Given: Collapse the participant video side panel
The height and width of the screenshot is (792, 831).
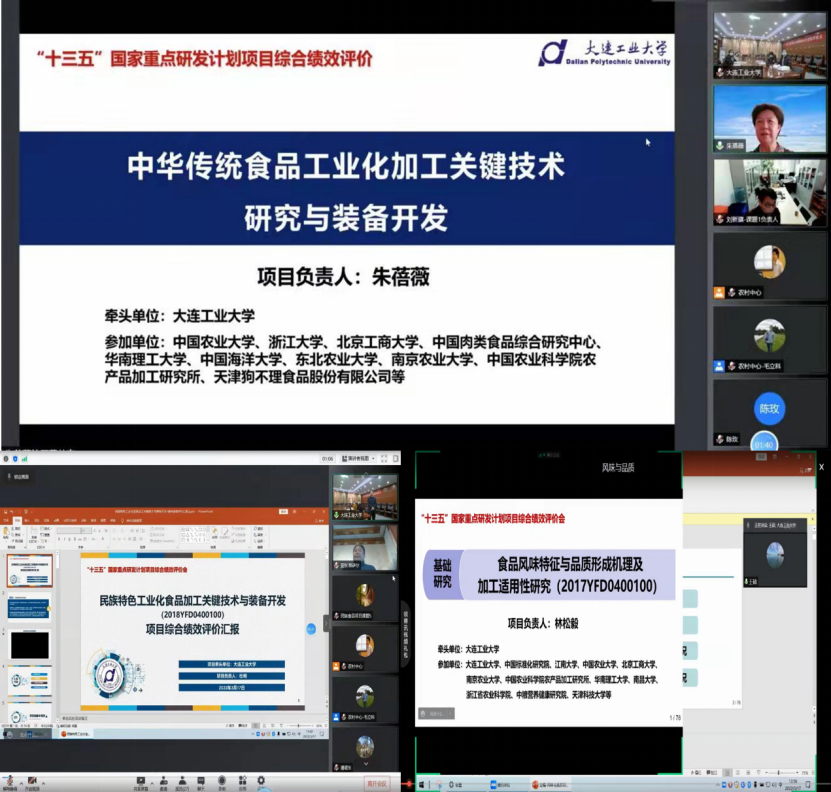Looking at the screenshot, I should [325, 624].
